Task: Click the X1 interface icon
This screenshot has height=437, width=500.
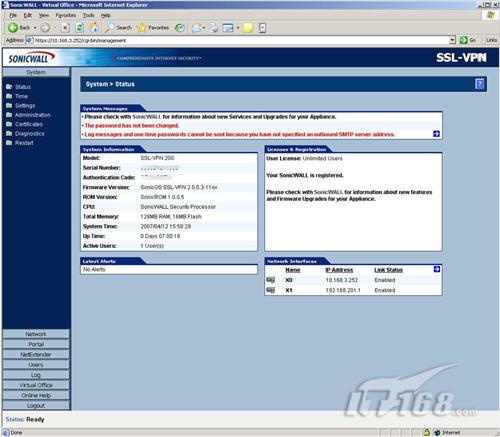Action: [271, 290]
